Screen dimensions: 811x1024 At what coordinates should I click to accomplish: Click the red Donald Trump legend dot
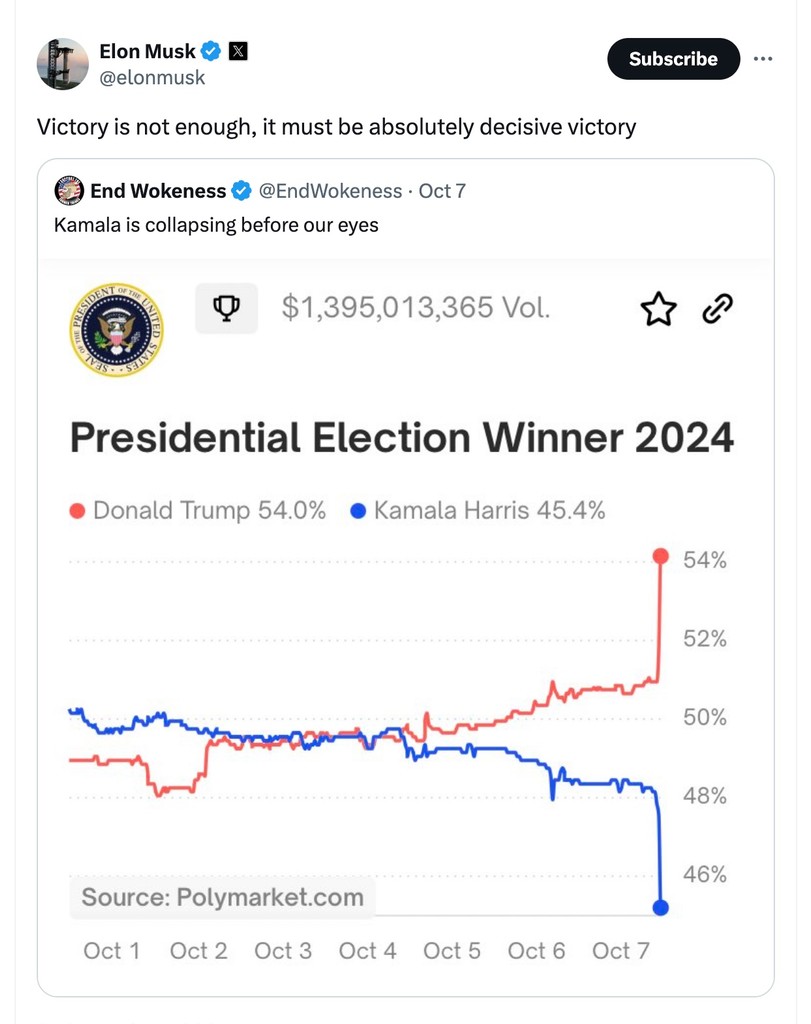[77, 511]
